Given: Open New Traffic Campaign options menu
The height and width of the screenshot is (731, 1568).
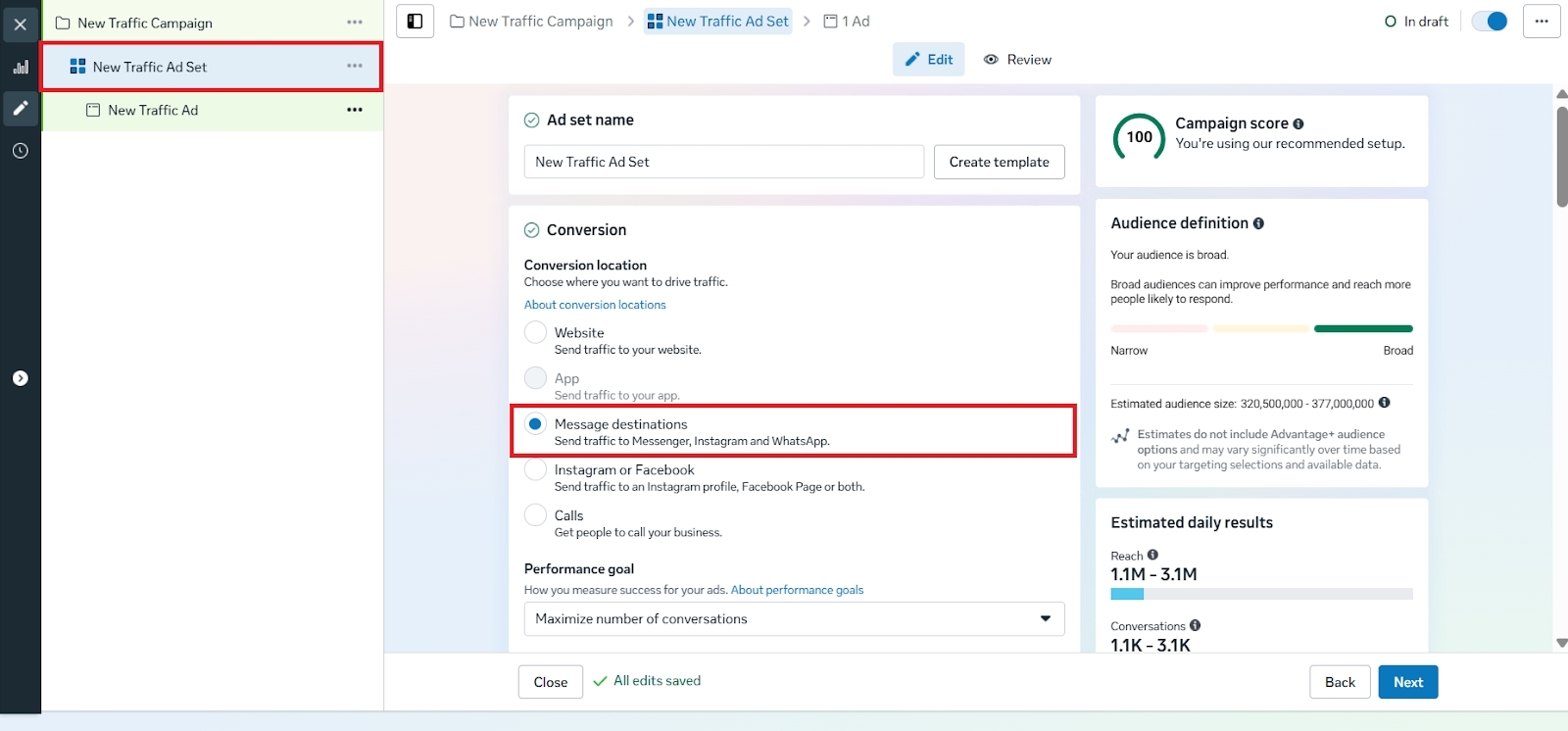Looking at the screenshot, I should [x=355, y=23].
